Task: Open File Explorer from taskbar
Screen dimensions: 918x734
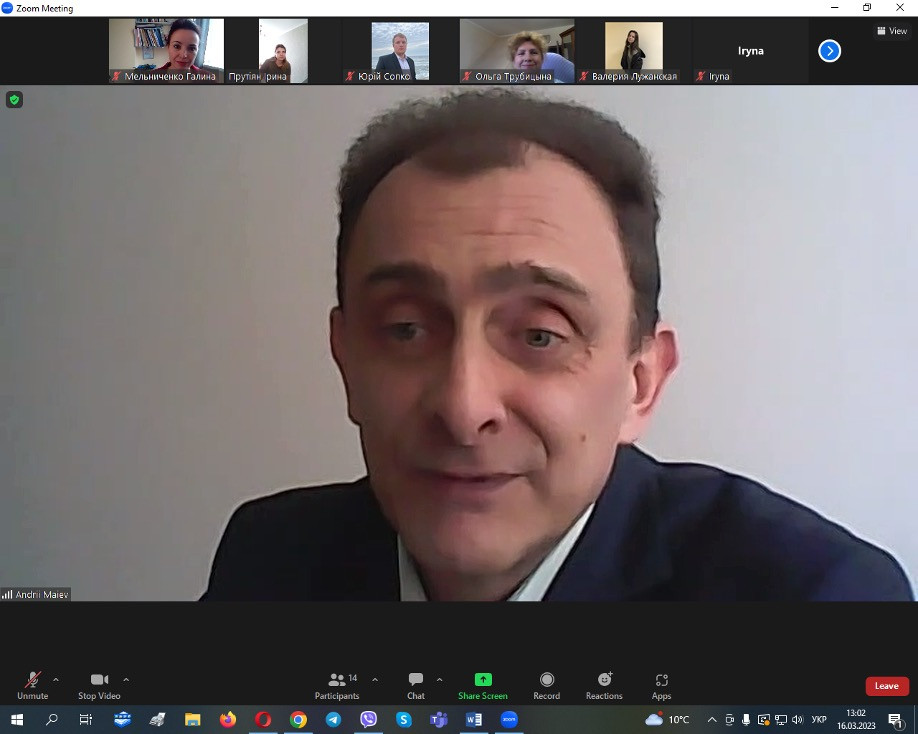Action: point(193,719)
